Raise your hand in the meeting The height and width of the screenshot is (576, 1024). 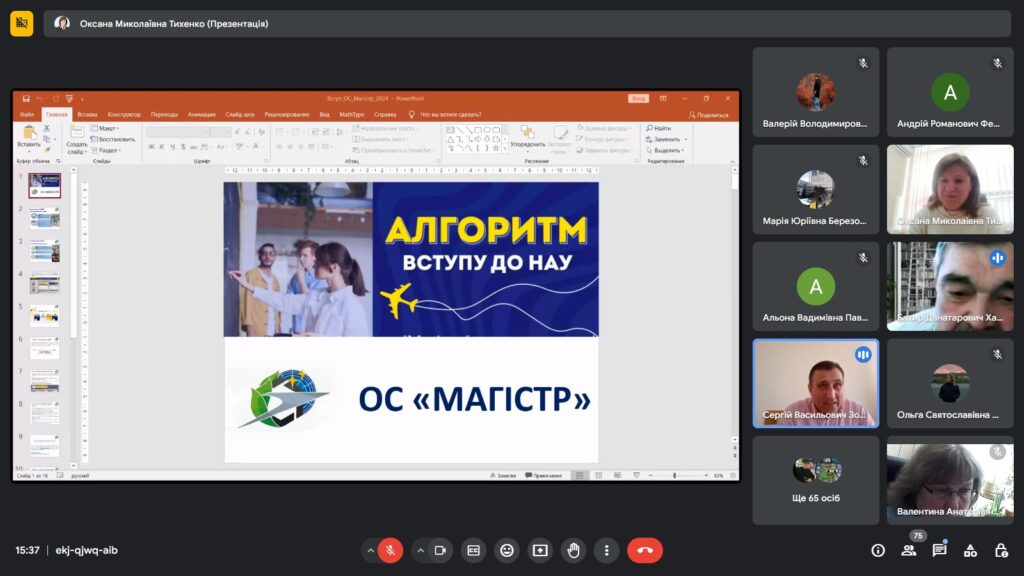(573, 550)
